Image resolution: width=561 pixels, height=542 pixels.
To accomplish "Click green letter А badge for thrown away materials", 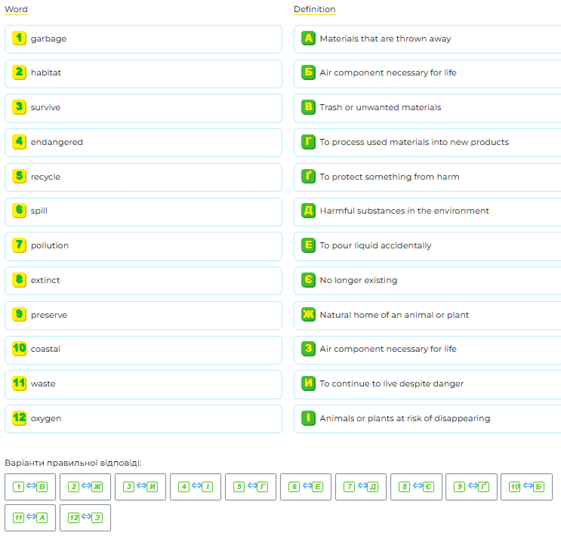I will [308, 38].
